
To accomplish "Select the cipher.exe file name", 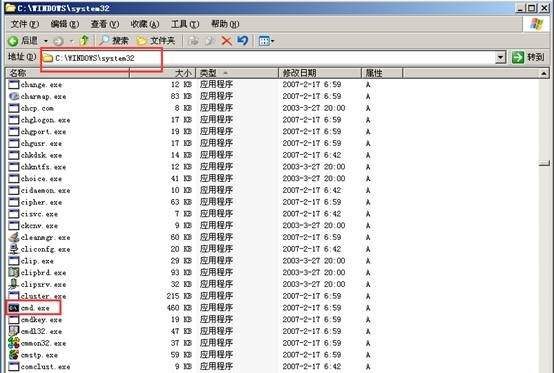I will 41,202.
